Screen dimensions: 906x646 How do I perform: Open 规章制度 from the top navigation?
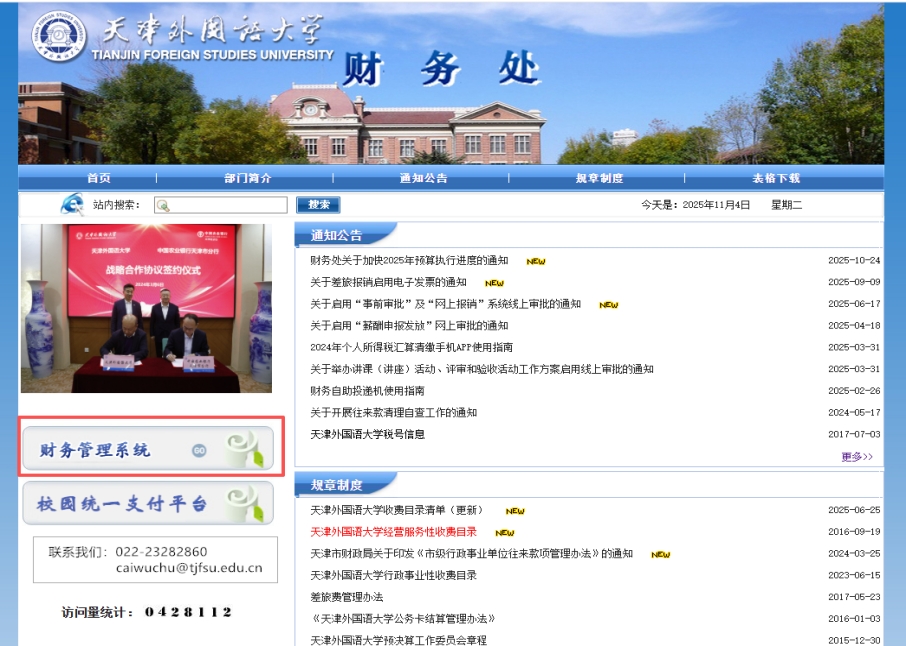click(x=599, y=178)
